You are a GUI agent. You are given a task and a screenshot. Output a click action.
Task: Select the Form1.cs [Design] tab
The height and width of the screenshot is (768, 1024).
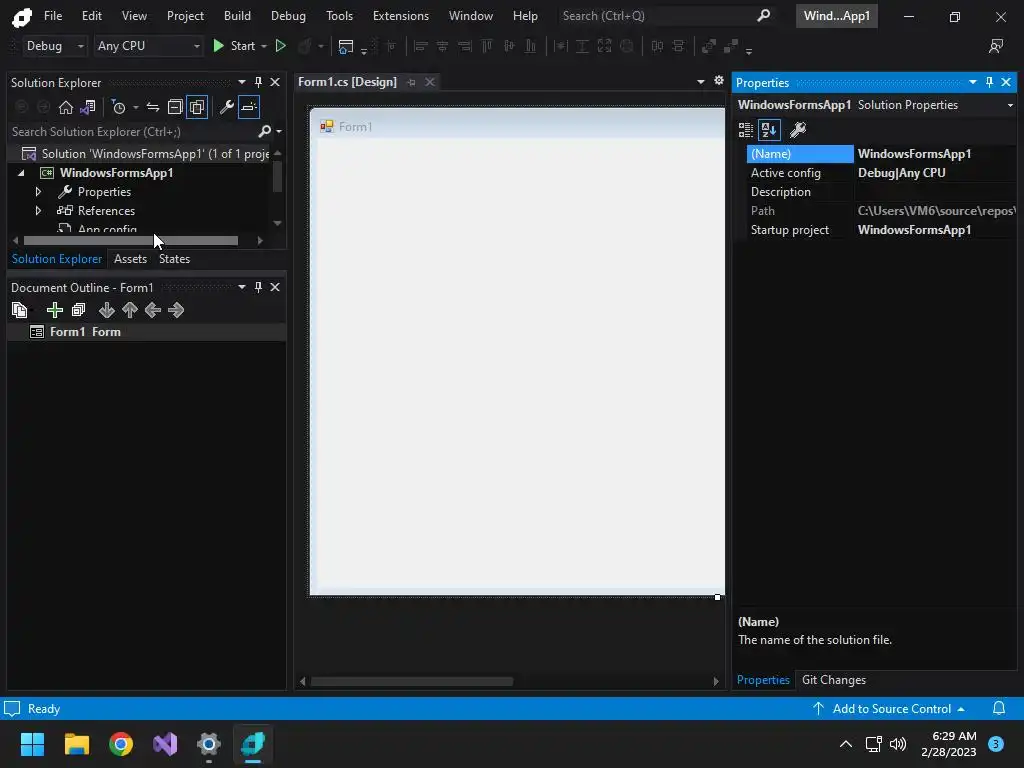[347, 82]
